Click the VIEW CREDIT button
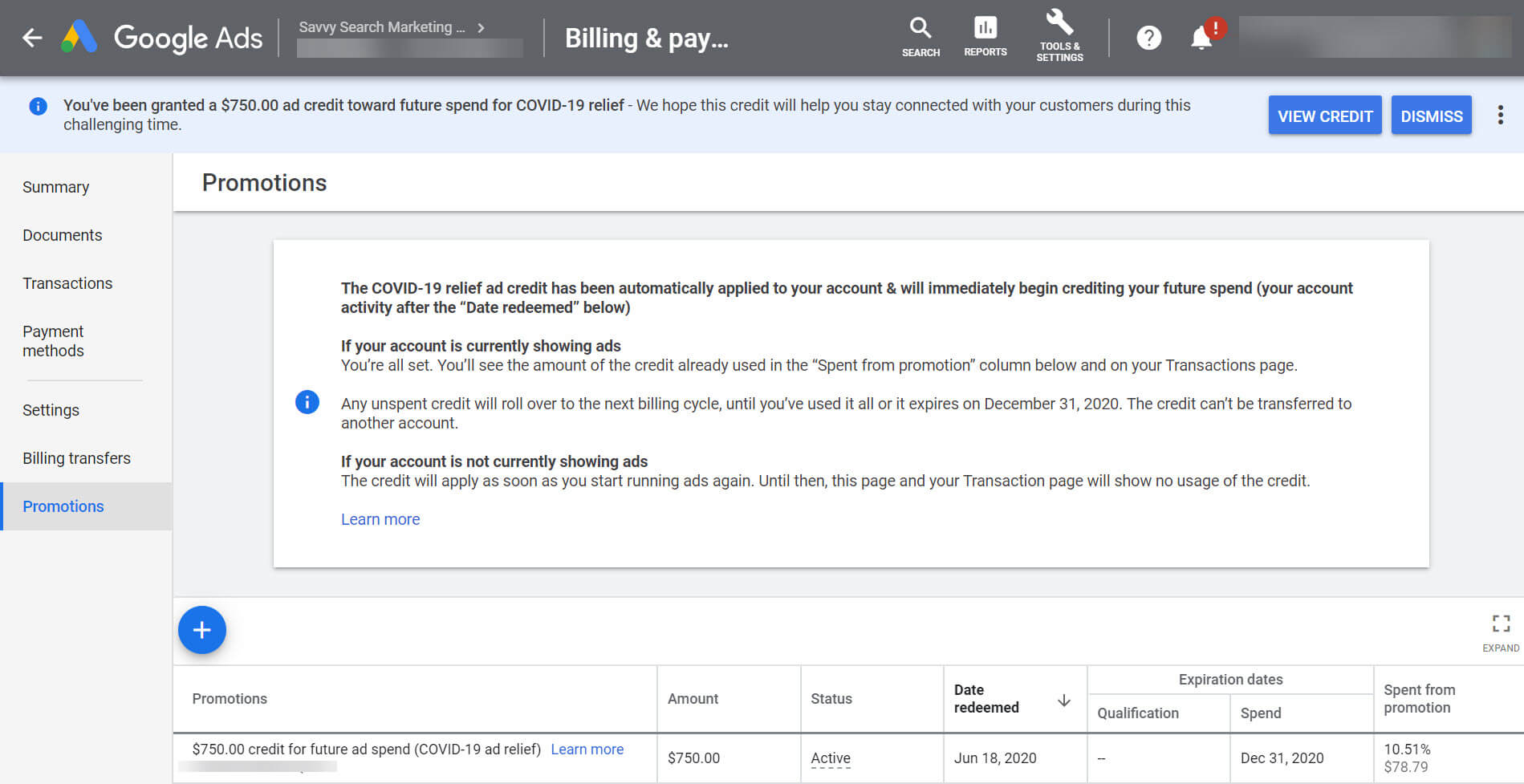Image resolution: width=1524 pixels, height=784 pixels. click(1324, 116)
